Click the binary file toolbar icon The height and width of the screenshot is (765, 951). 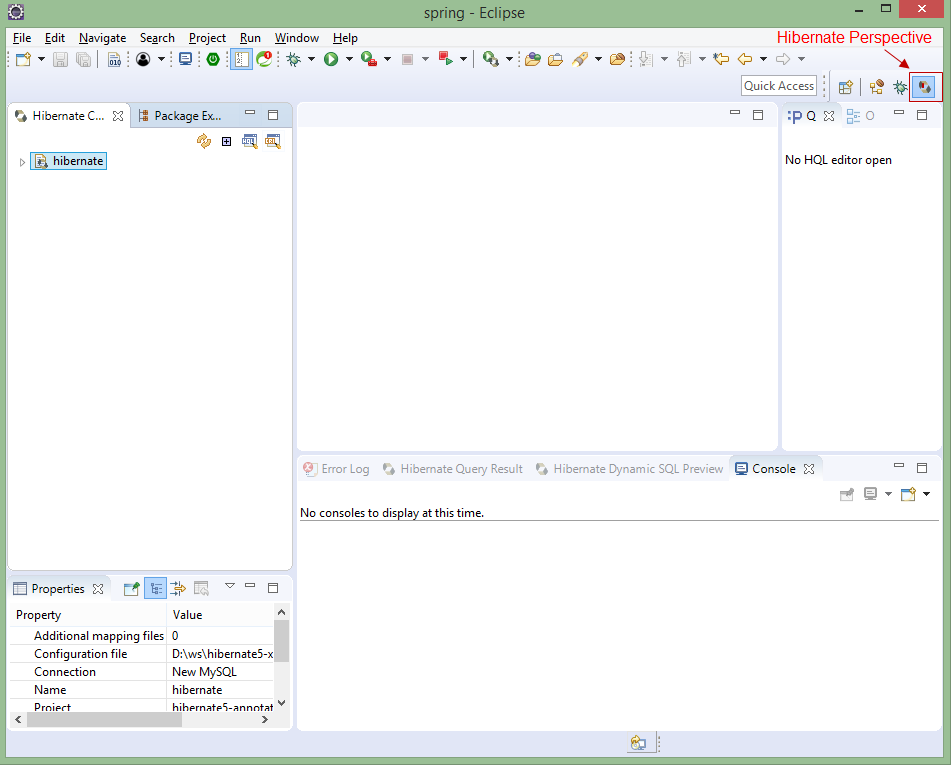(x=114, y=59)
